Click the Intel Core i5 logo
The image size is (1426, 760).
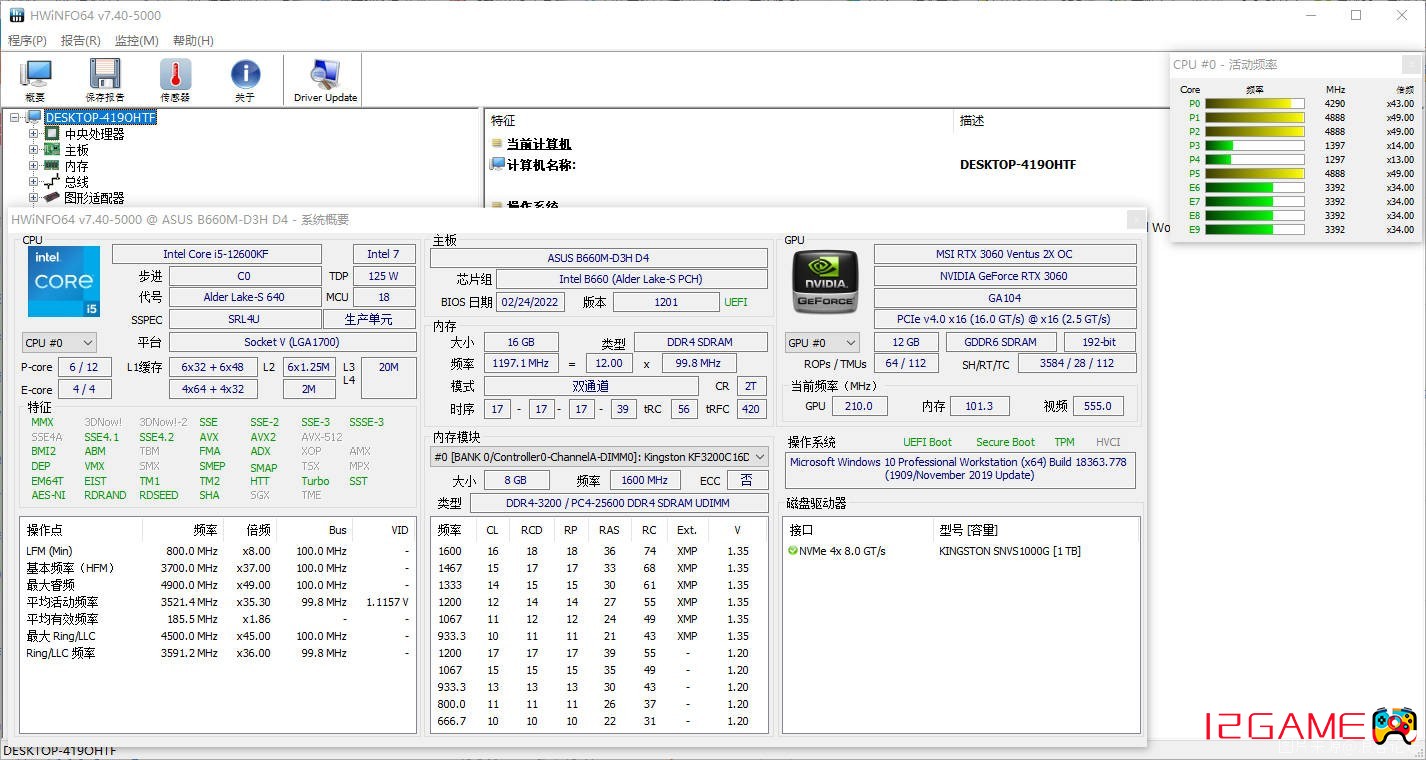[x=64, y=283]
